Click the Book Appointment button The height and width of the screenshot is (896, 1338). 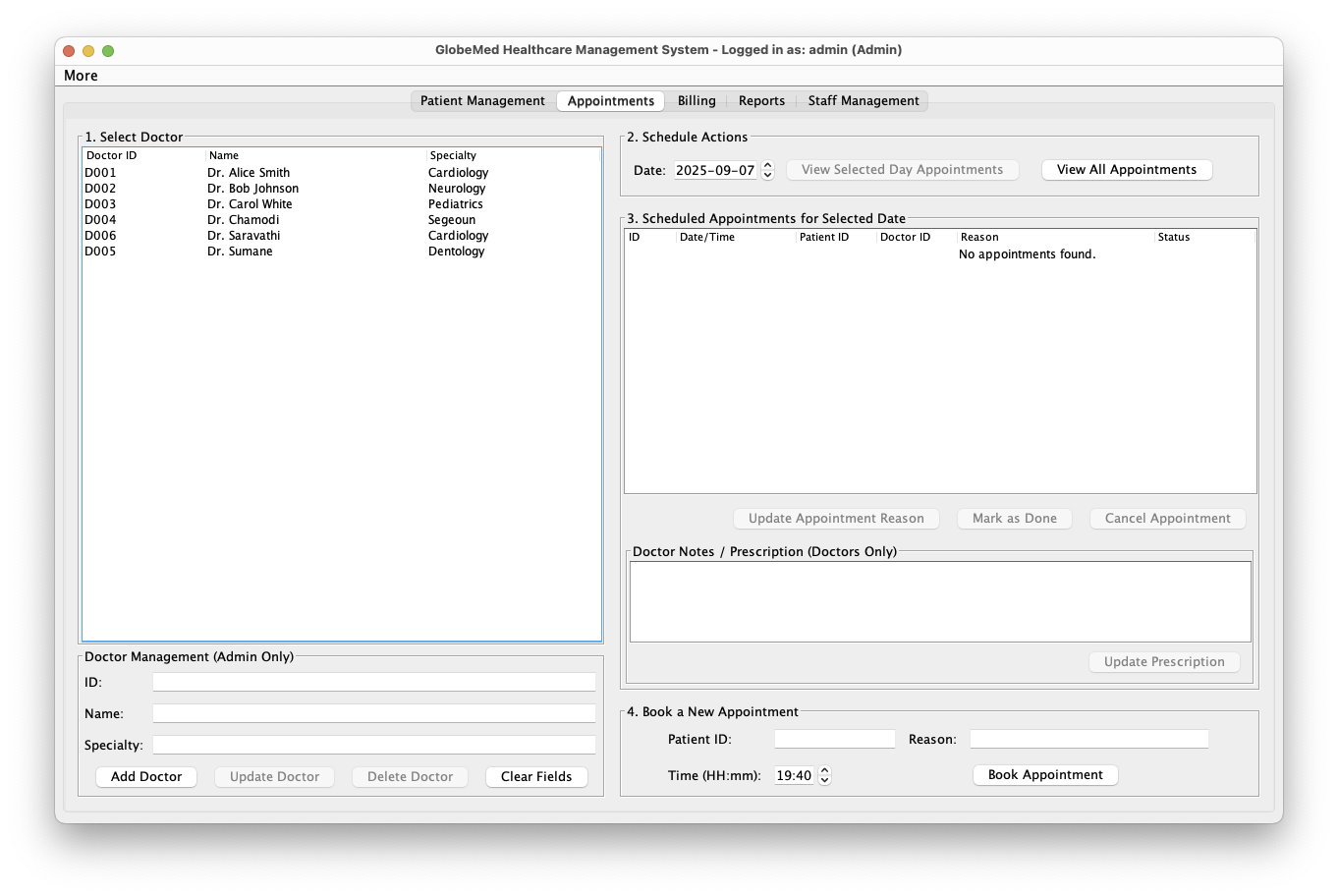pos(1045,775)
